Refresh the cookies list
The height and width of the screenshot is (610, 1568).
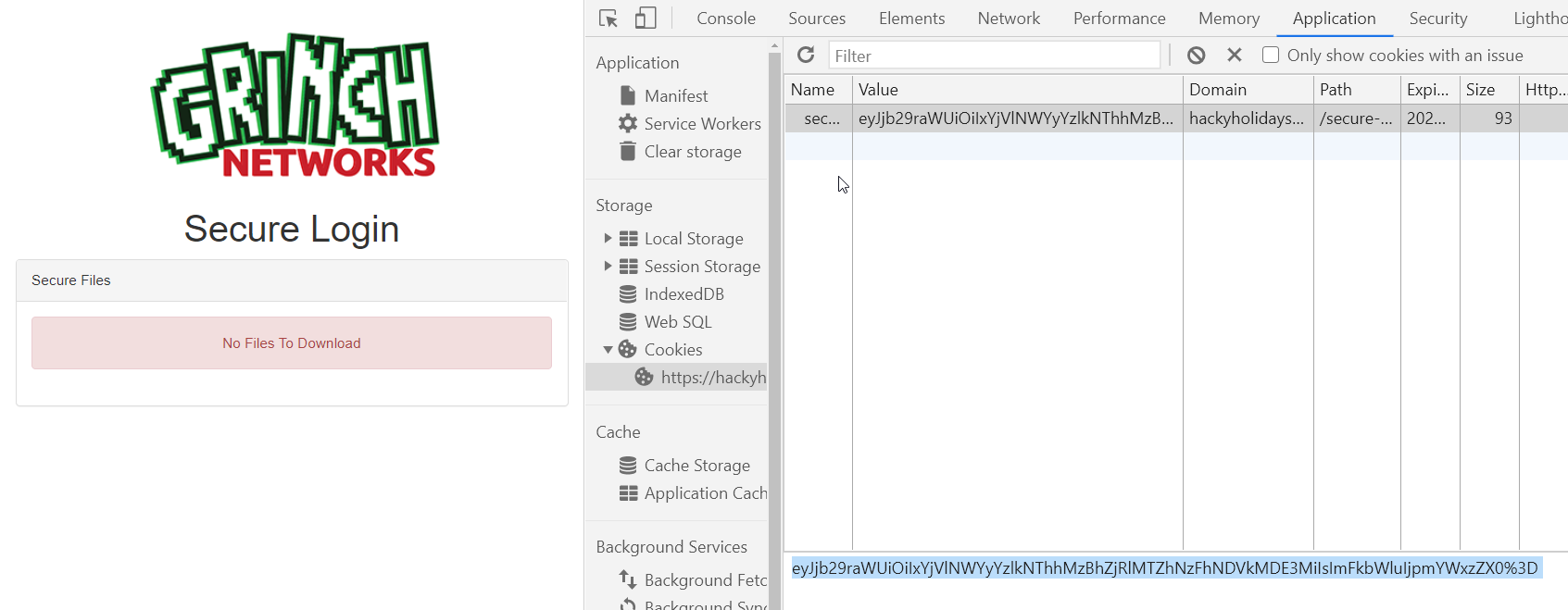point(806,56)
